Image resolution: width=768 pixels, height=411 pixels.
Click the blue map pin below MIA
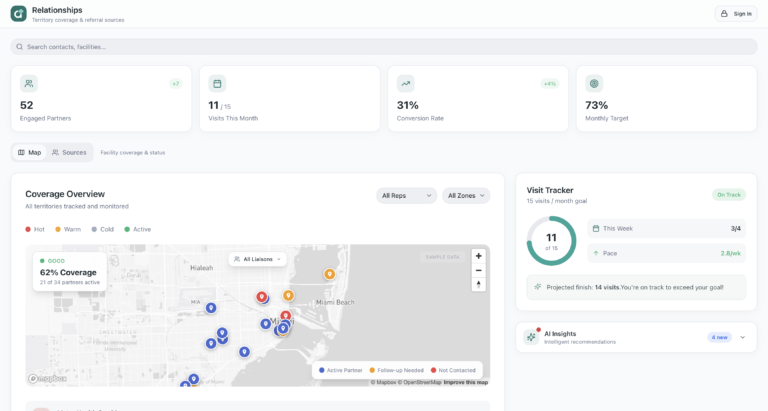tap(211, 308)
